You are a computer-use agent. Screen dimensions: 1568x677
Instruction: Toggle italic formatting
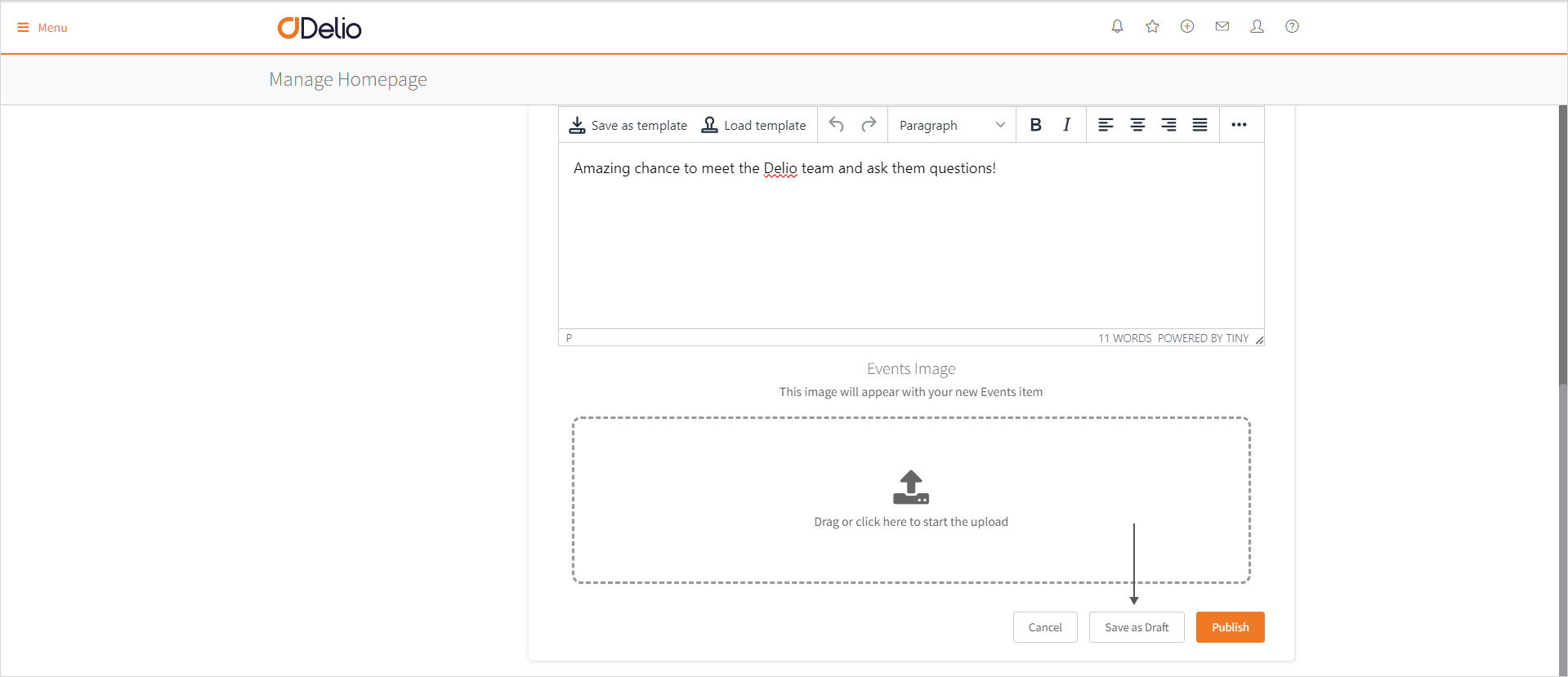(1066, 125)
